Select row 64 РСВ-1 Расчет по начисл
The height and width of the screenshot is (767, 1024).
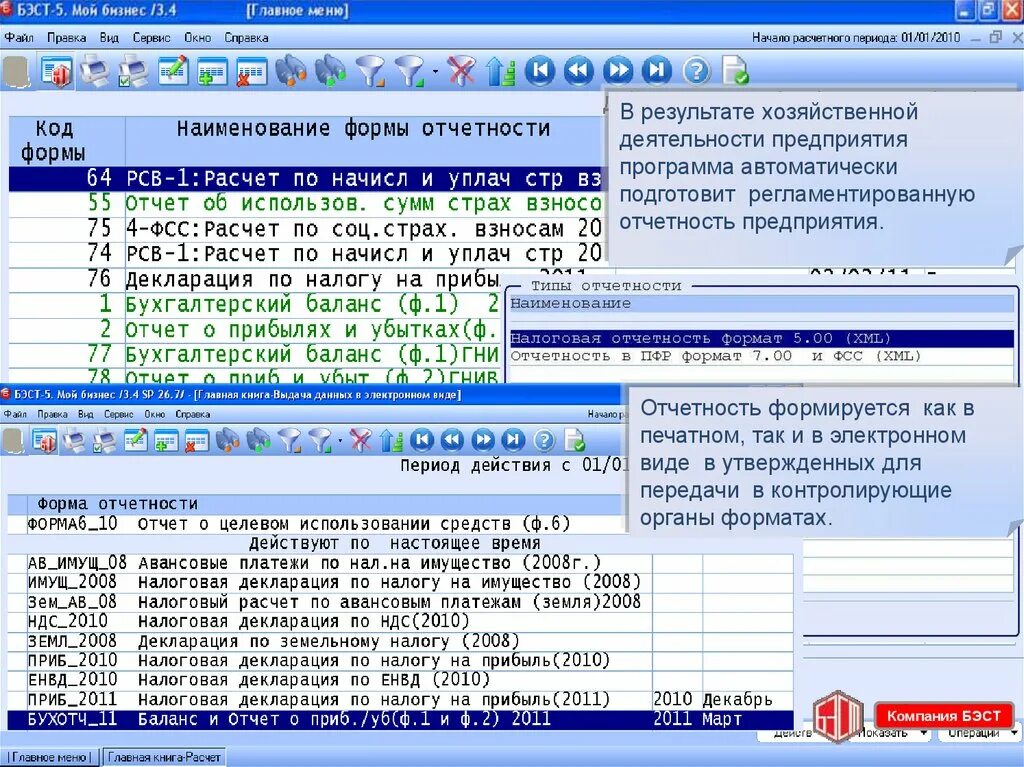(x=306, y=178)
